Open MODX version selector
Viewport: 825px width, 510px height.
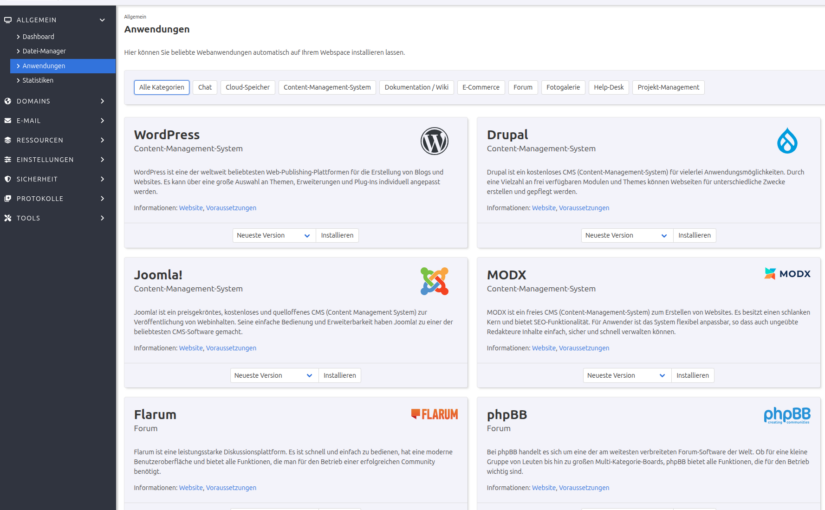tap(626, 376)
